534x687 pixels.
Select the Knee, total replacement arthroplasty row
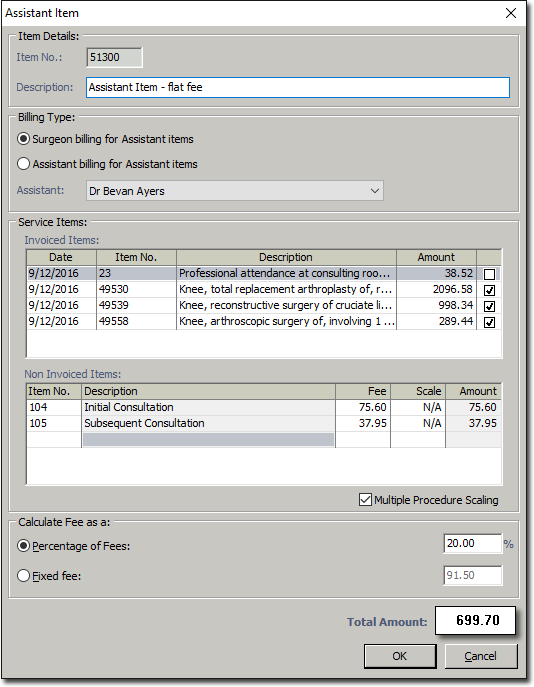tap(263, 289)
